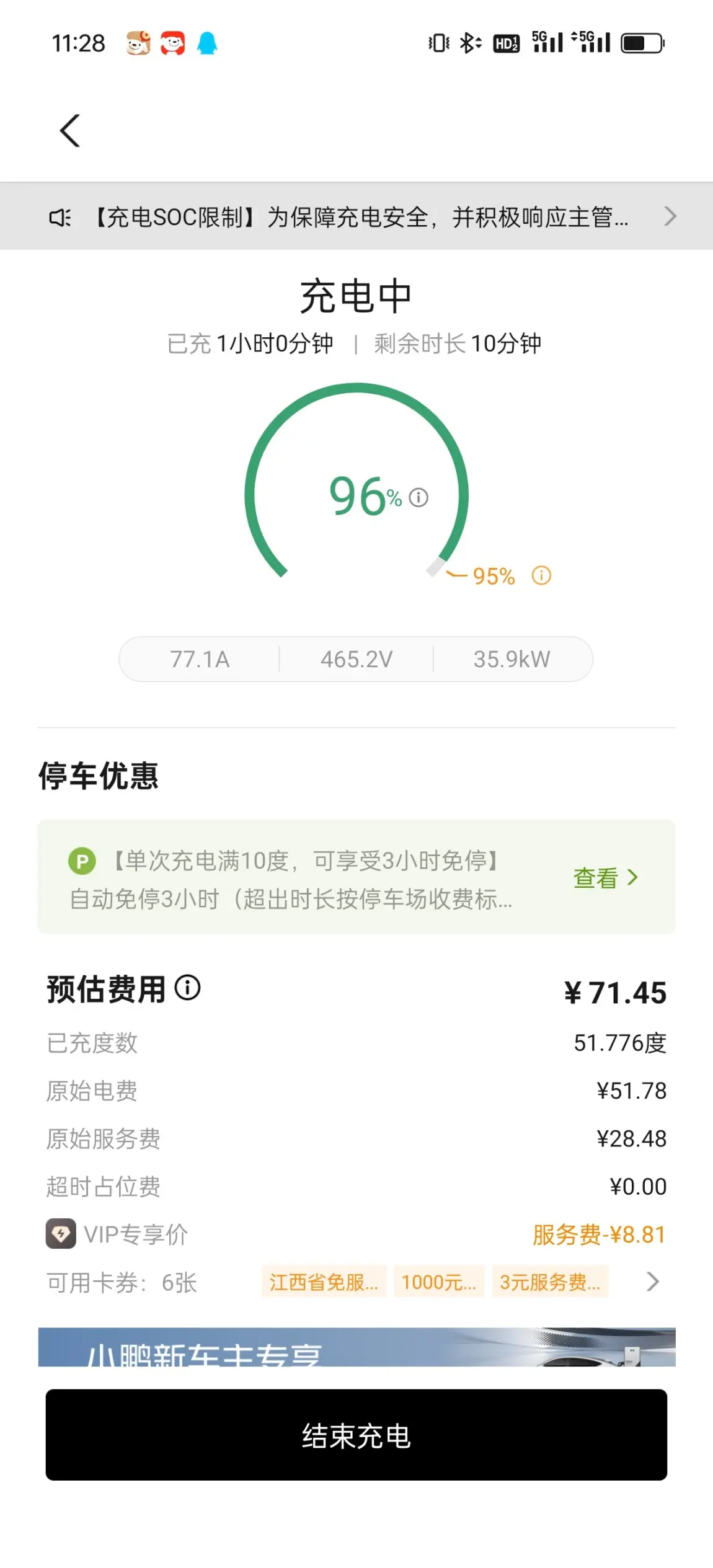Tap the 结束充电 button
713x1568 pixels.
[x=356, y=1435]
